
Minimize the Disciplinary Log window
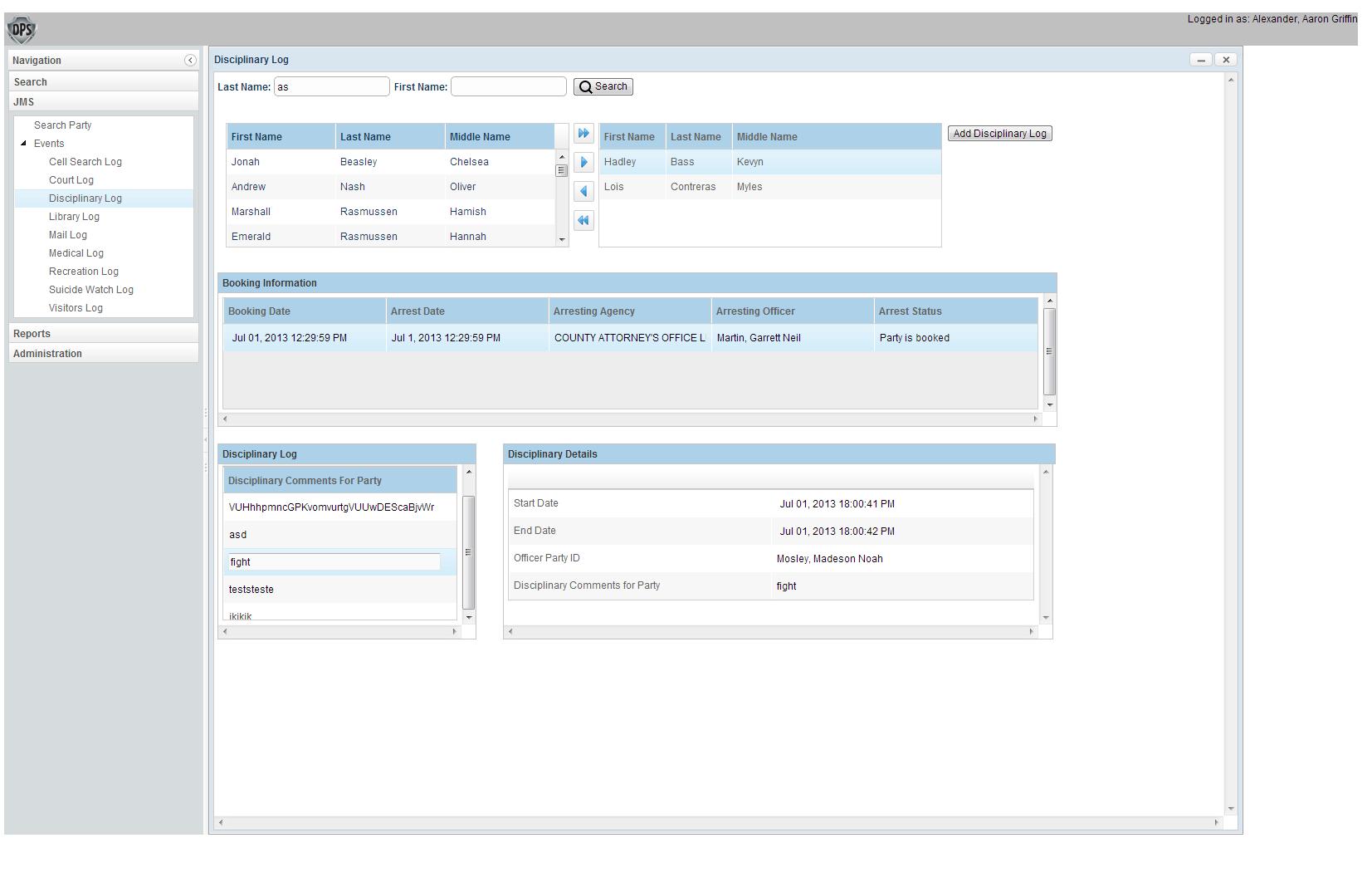pos(1201,60)
